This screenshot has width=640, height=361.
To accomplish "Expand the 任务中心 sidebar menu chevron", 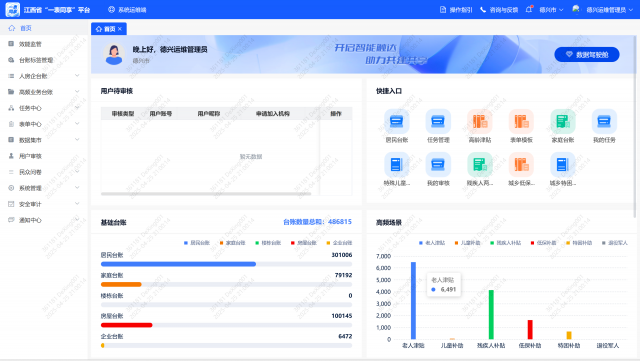I will [x=77, y=107].
